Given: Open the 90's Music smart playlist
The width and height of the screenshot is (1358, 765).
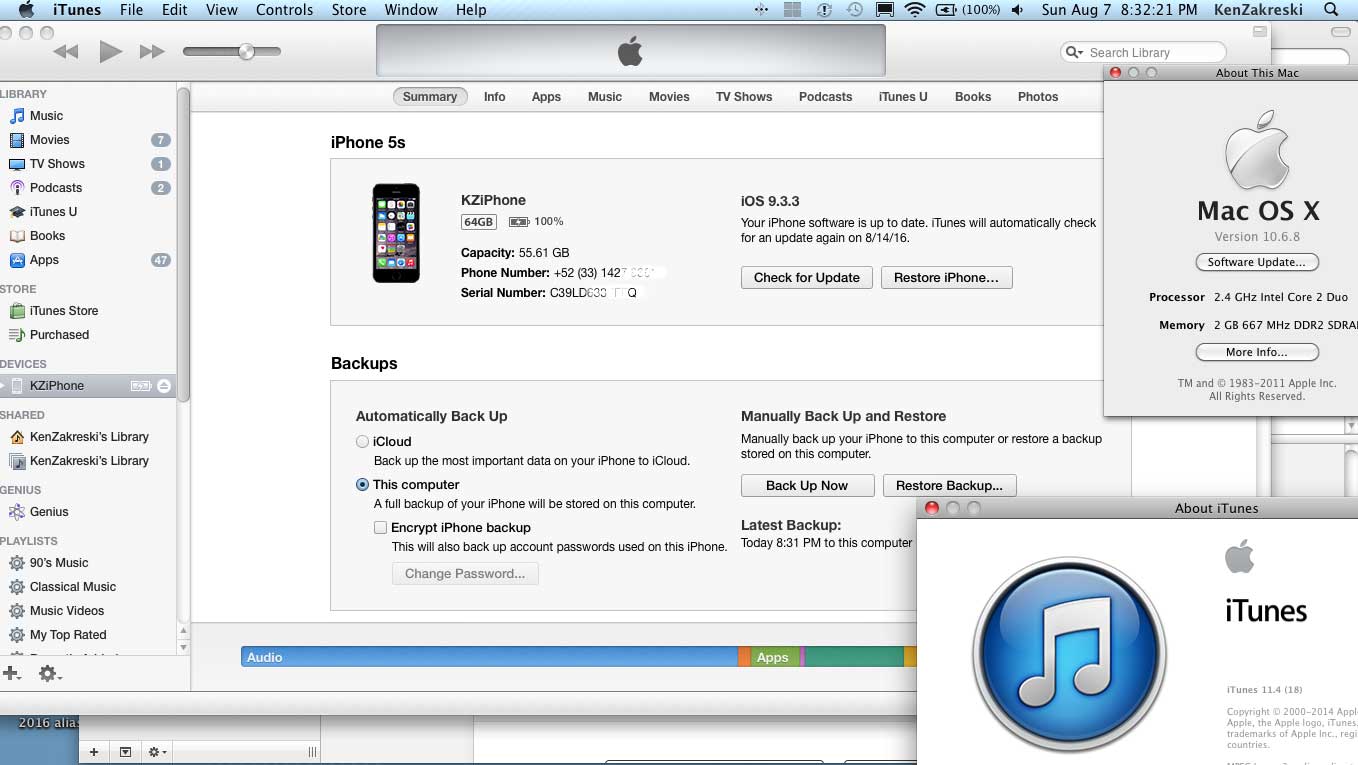Looking at the screenshot, I should pyautogui.click(x=59, y=563).
